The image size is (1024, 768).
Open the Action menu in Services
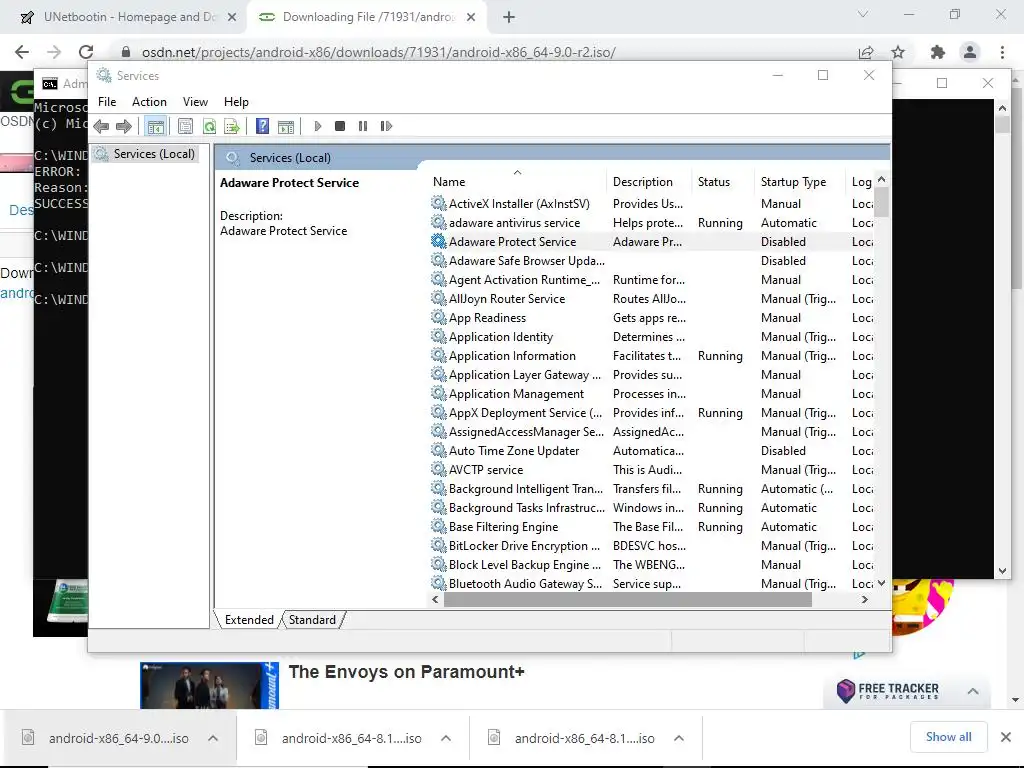click(149, 102)
